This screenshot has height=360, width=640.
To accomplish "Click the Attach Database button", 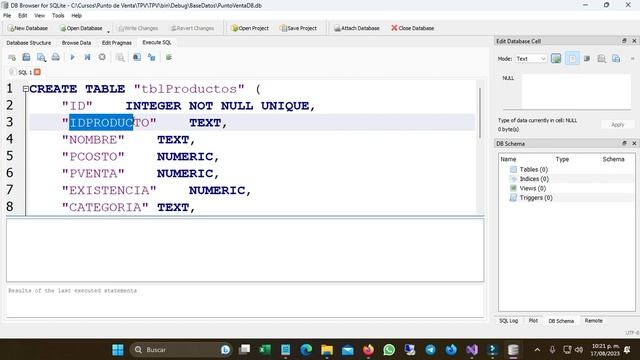I will pyautogui.click(x=357, y=28).
